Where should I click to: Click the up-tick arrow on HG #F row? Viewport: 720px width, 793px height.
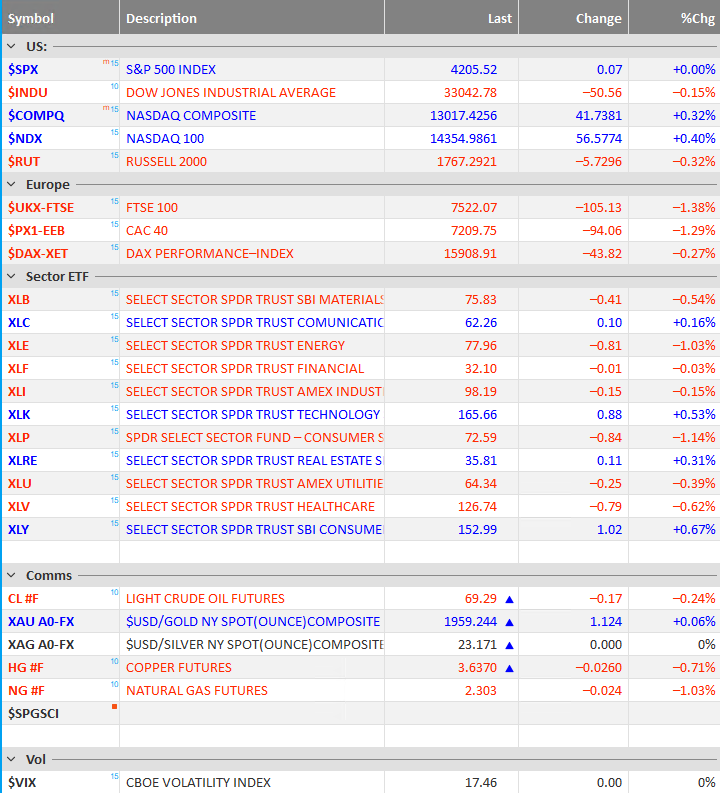click(x=510, y=669)
